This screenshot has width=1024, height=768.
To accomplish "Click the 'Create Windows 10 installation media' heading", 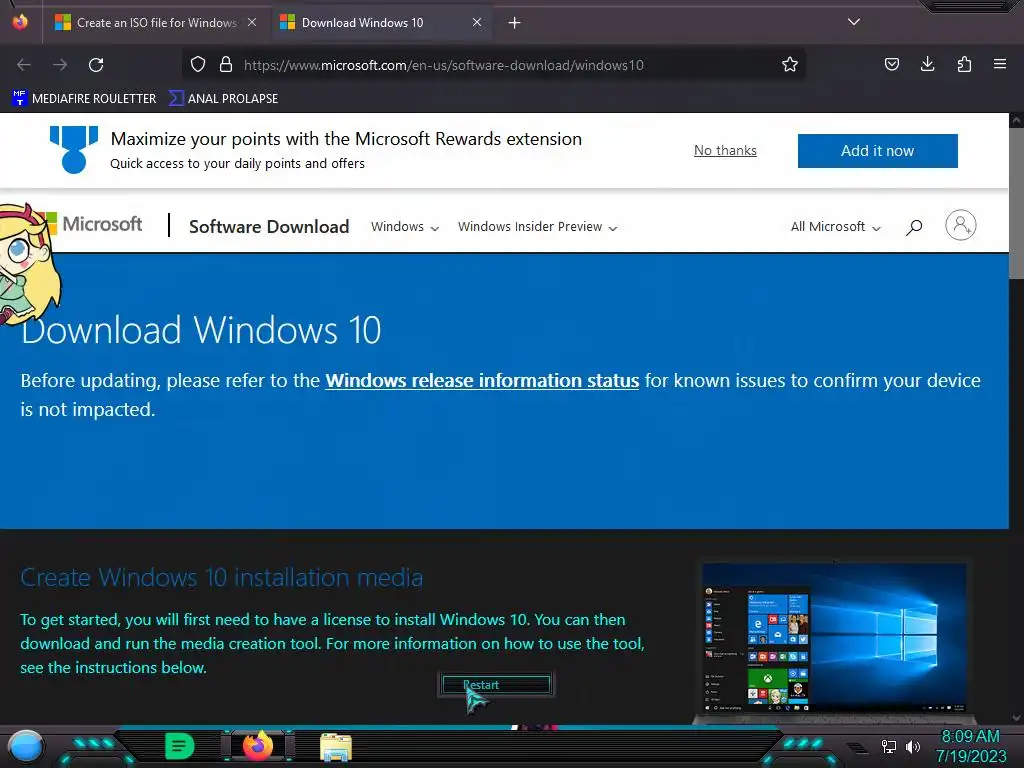I will (221, 577).
